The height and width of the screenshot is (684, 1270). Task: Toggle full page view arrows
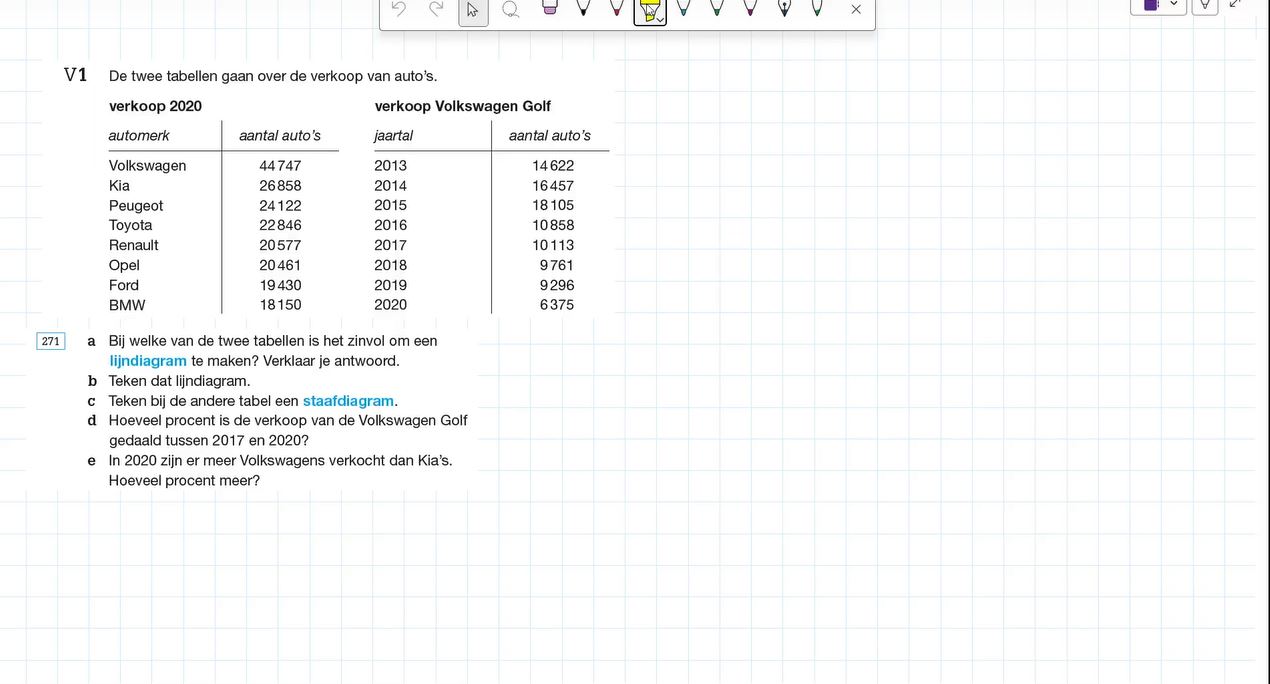click(x=1236, y=4)
